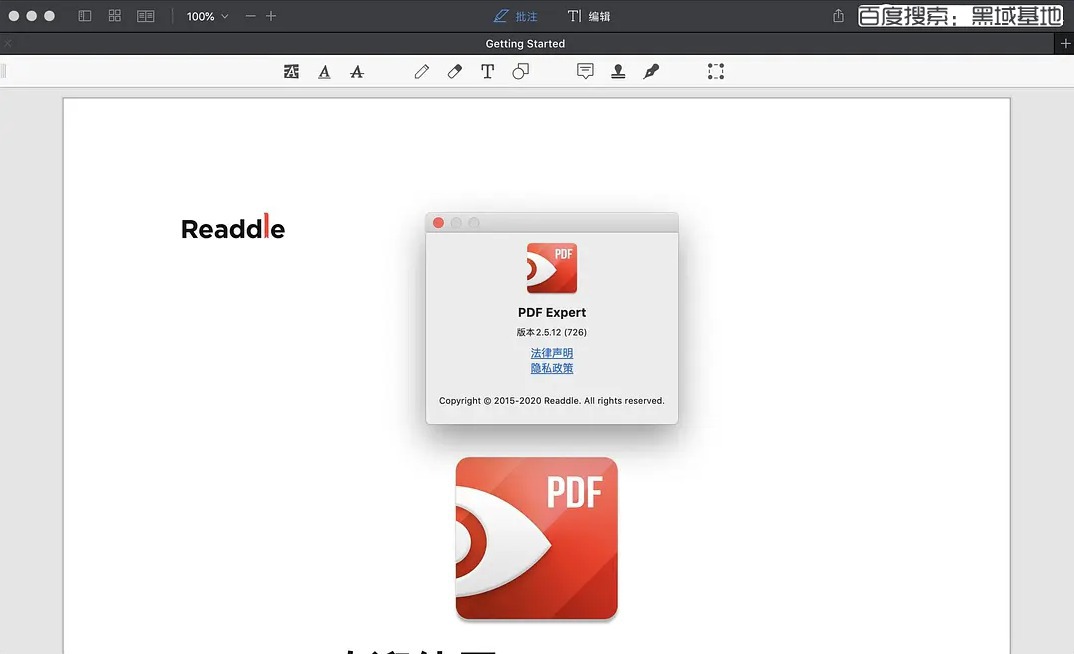Zoom out with the minus button
This screenshot has height=654, width=1074.
pyautogui.click(x=251, y=16)
